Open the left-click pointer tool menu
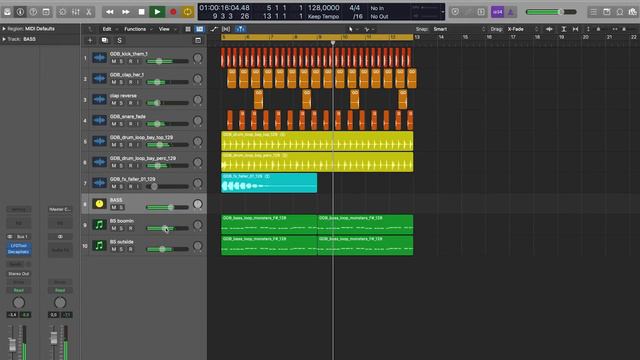640x360 pixels. pyautogui.click(x=352, y=29)
